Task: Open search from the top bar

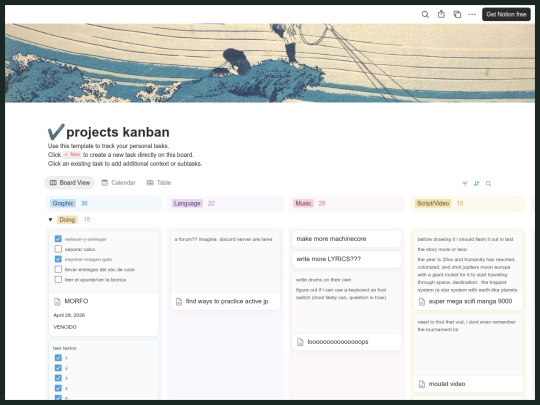Action: [425, 14]
